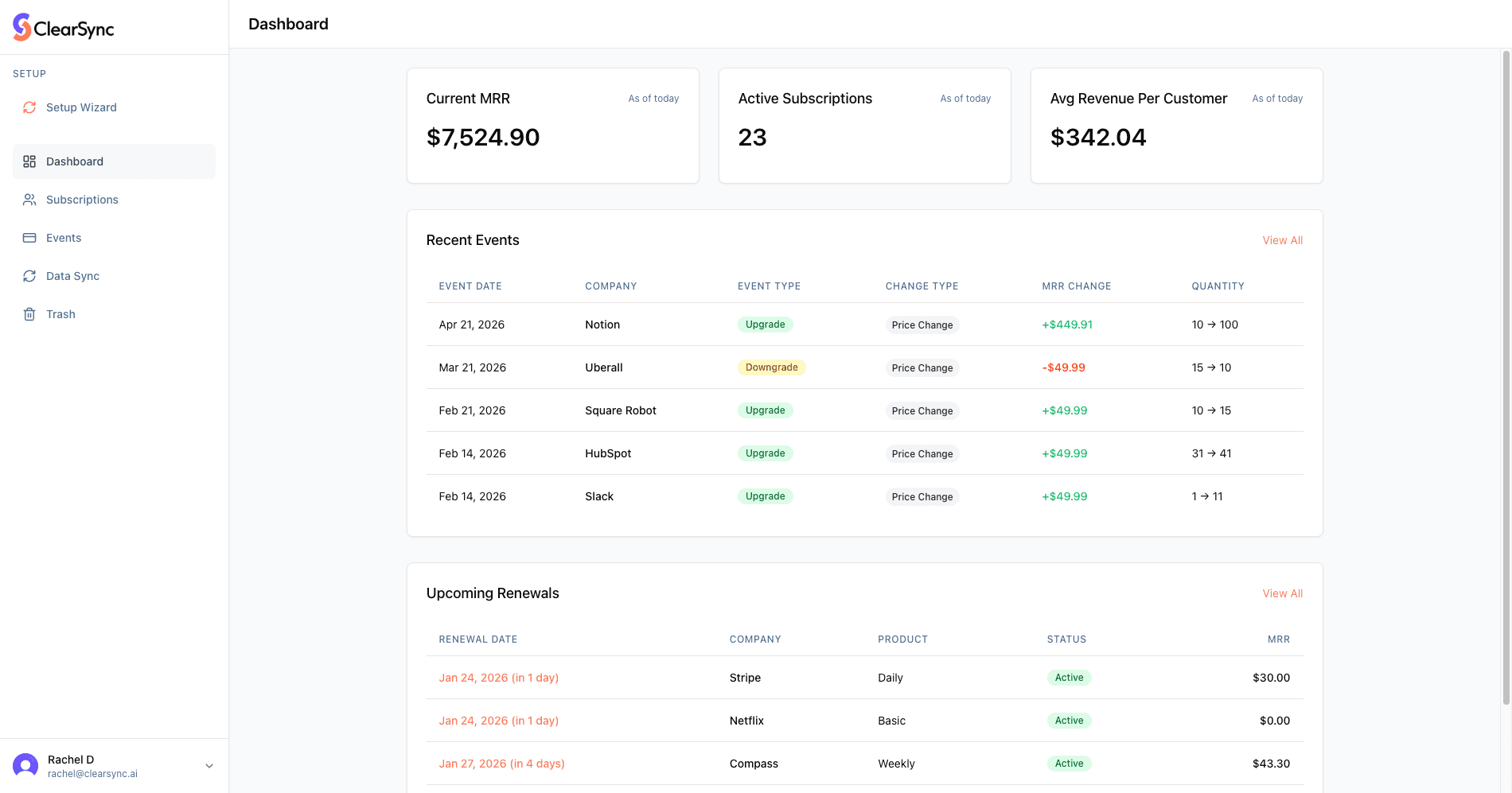This screenshot has width=1512, height=793.
Task: Select the Current MRR card
Action: click(552, 126)
